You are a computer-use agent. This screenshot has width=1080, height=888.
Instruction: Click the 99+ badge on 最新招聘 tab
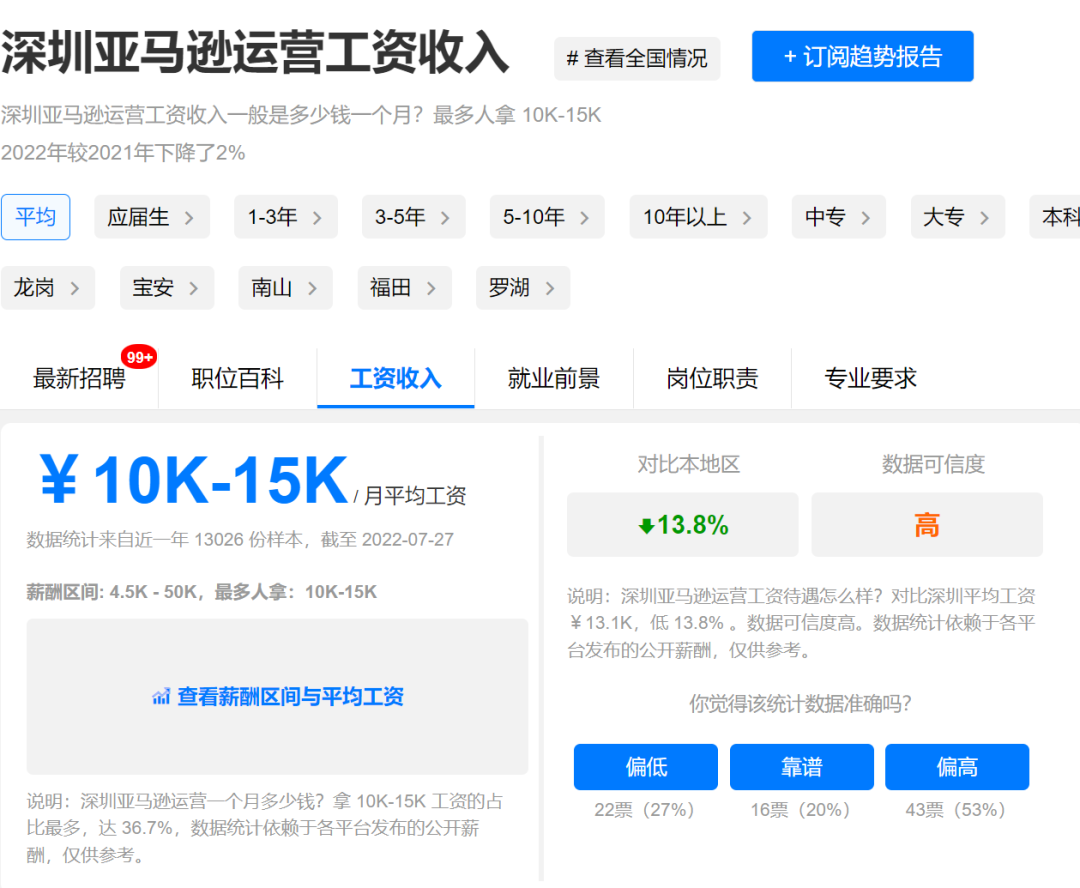[139, 355]
